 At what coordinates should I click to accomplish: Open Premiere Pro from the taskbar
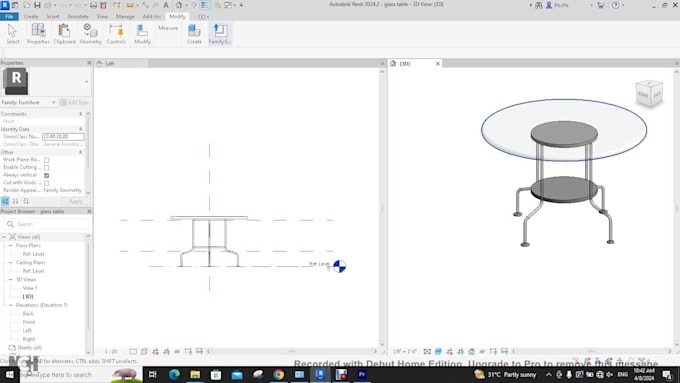(x=362, y=374)
